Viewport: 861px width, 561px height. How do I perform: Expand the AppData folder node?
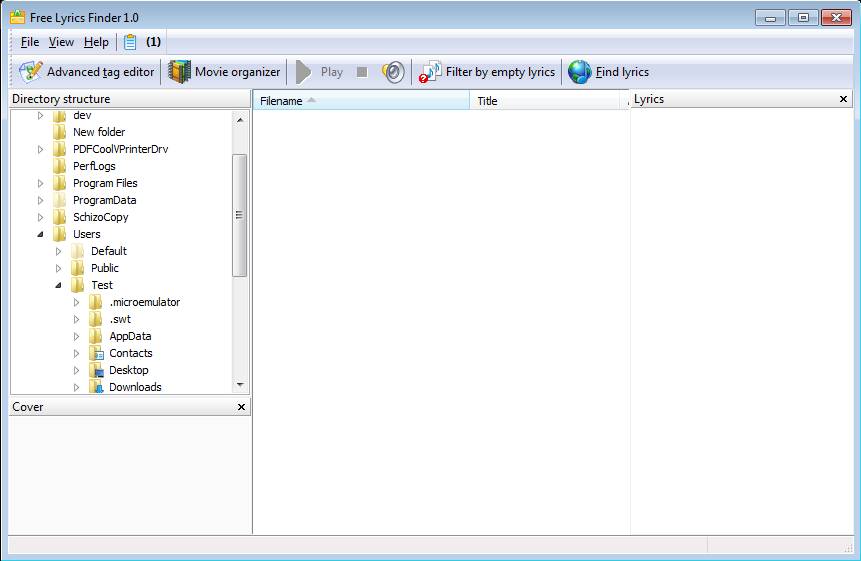77,336
